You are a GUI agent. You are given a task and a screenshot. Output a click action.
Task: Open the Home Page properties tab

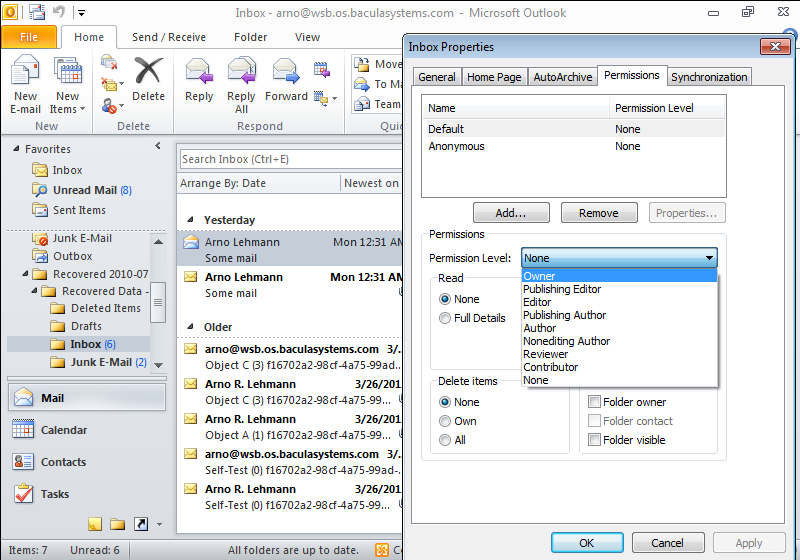[x=494, y=77]
